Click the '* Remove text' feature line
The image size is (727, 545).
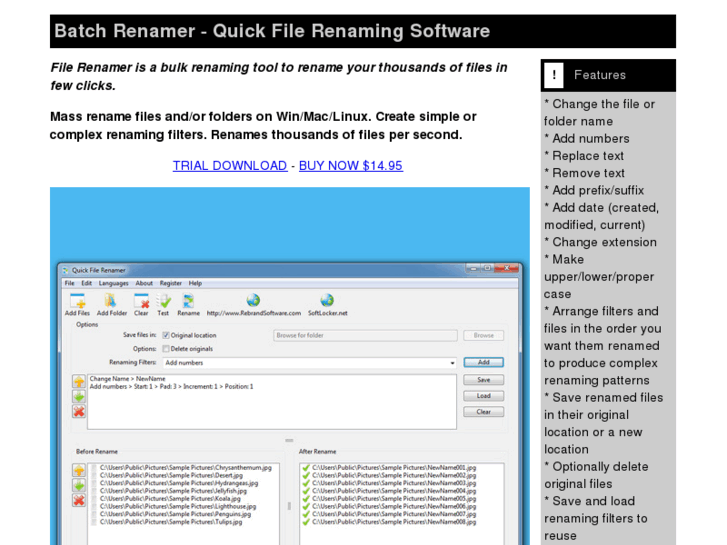(584, 173)
